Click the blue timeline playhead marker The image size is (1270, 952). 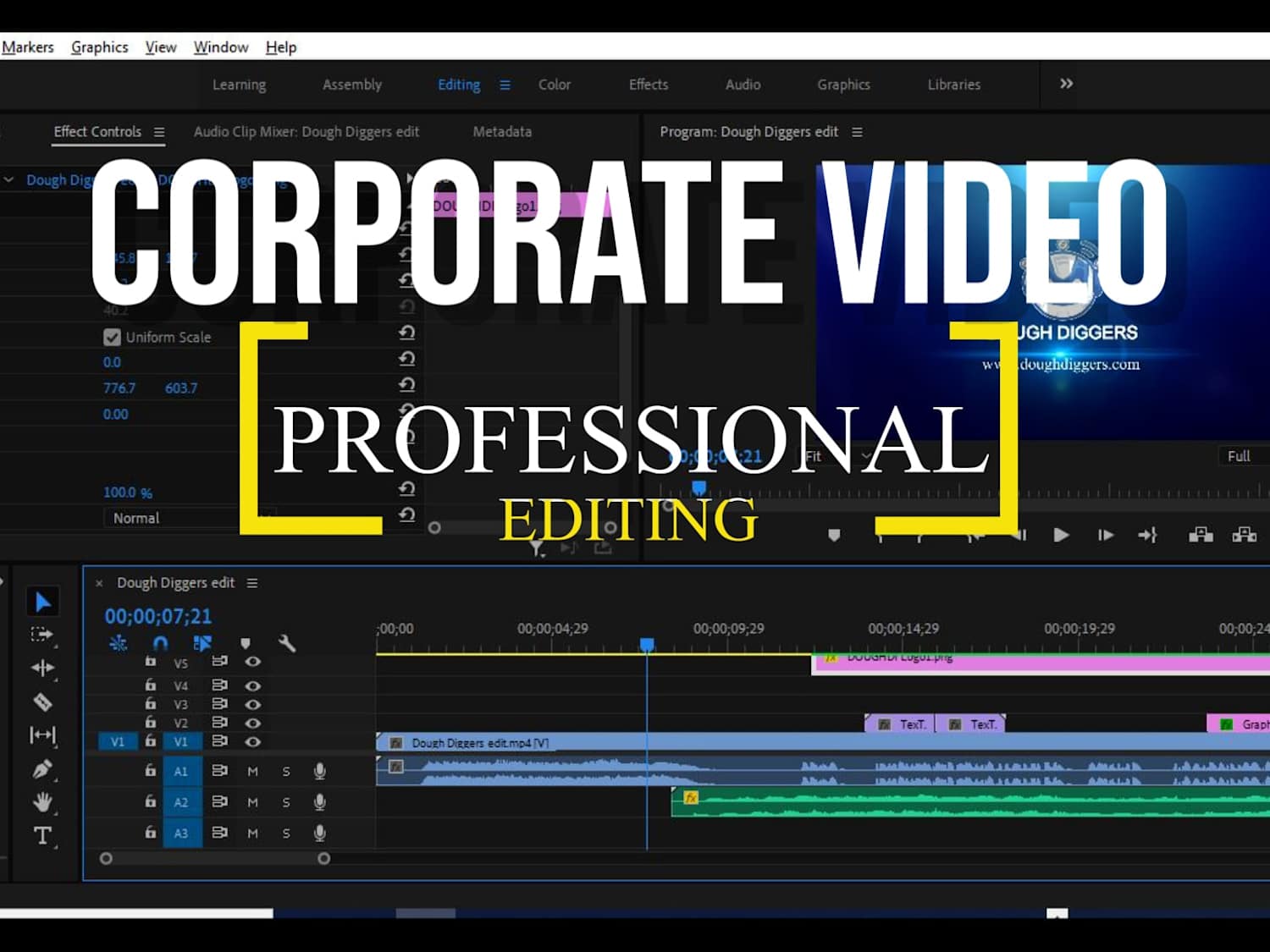tap(647, 645)
